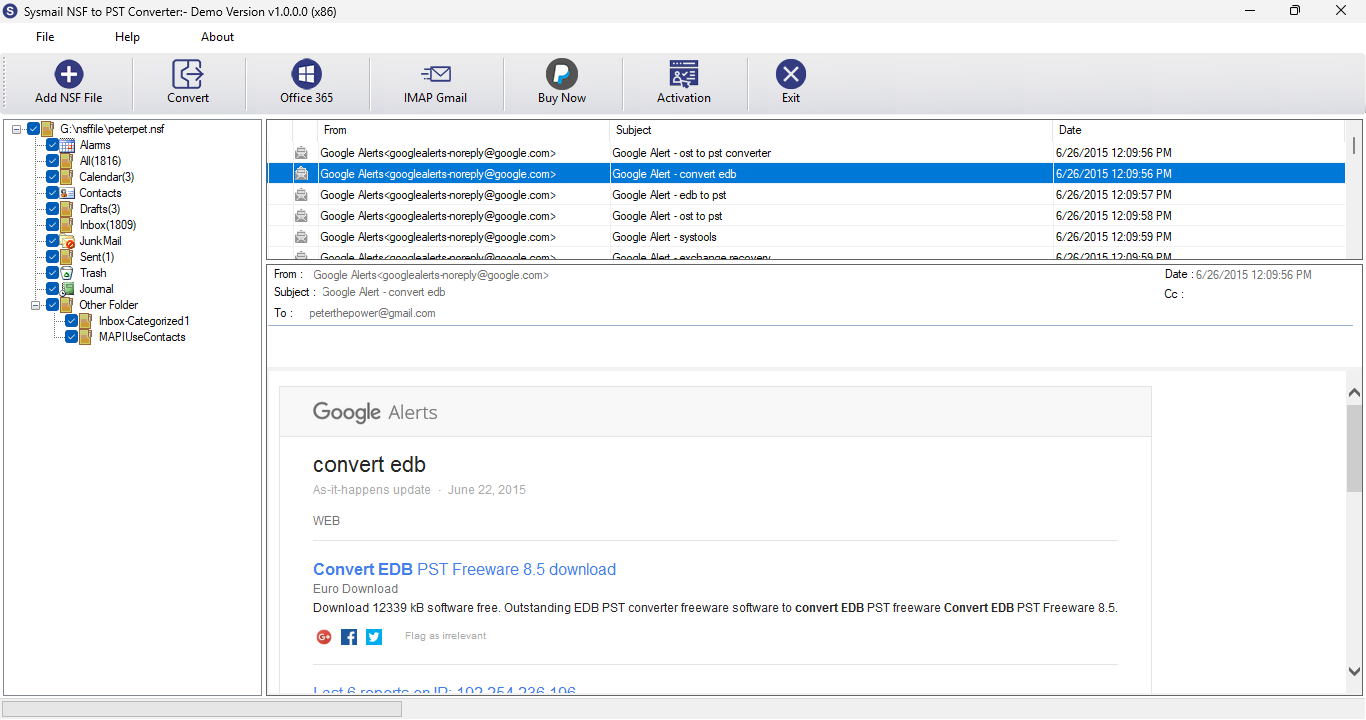This screenshot has height=720, width=1366.
Task: Select the Sent(1) folder label
Action: pyautogui.click(x=97, y=257)
